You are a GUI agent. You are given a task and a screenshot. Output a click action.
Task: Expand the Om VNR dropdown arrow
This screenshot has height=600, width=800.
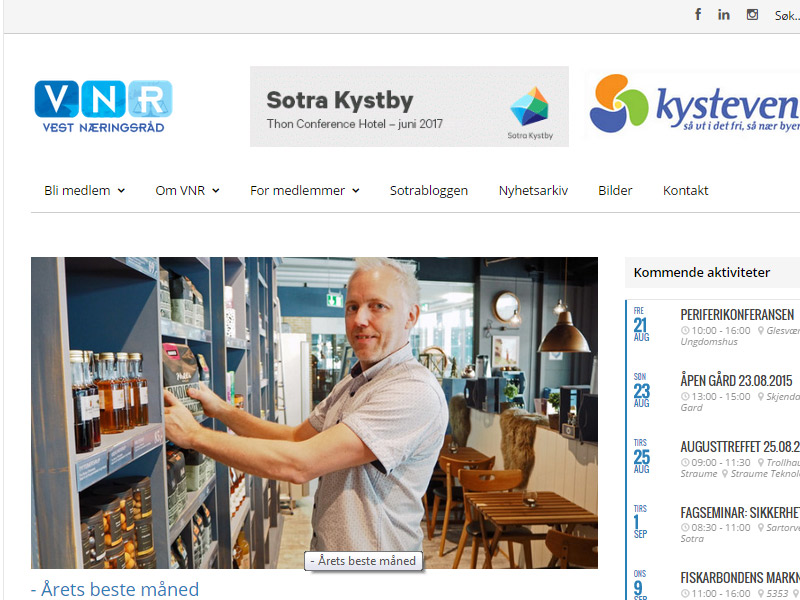[216, 191]
